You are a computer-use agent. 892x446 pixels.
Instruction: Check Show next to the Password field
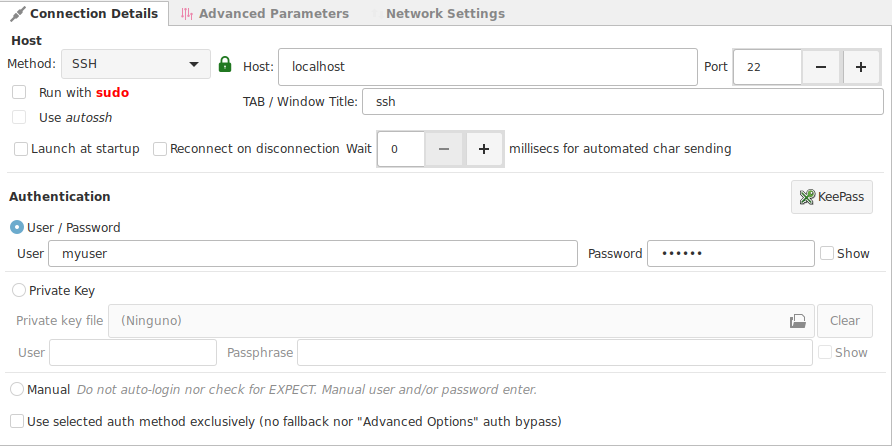(827, 253)
